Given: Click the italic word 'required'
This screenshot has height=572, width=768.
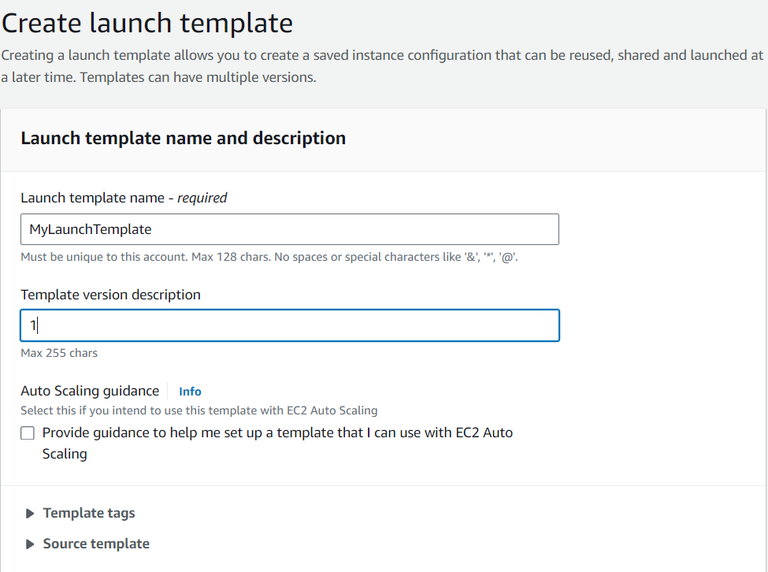Looking at the screenshot, I should tap(202, 198).
